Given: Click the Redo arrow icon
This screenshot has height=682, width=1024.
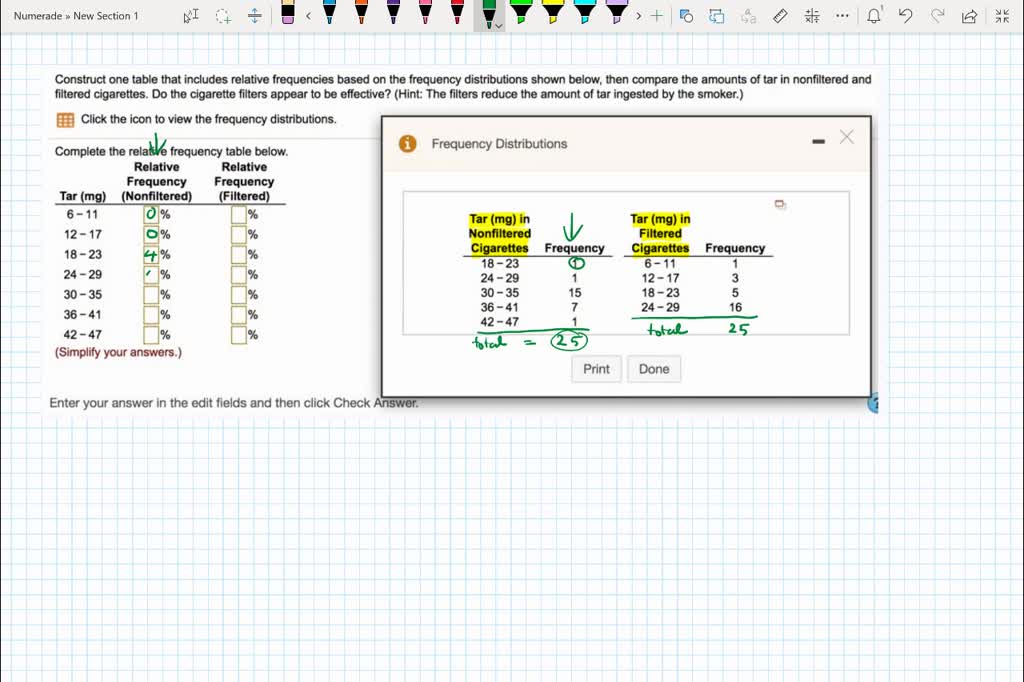Looking at the screenshot, I should (939, 15).
